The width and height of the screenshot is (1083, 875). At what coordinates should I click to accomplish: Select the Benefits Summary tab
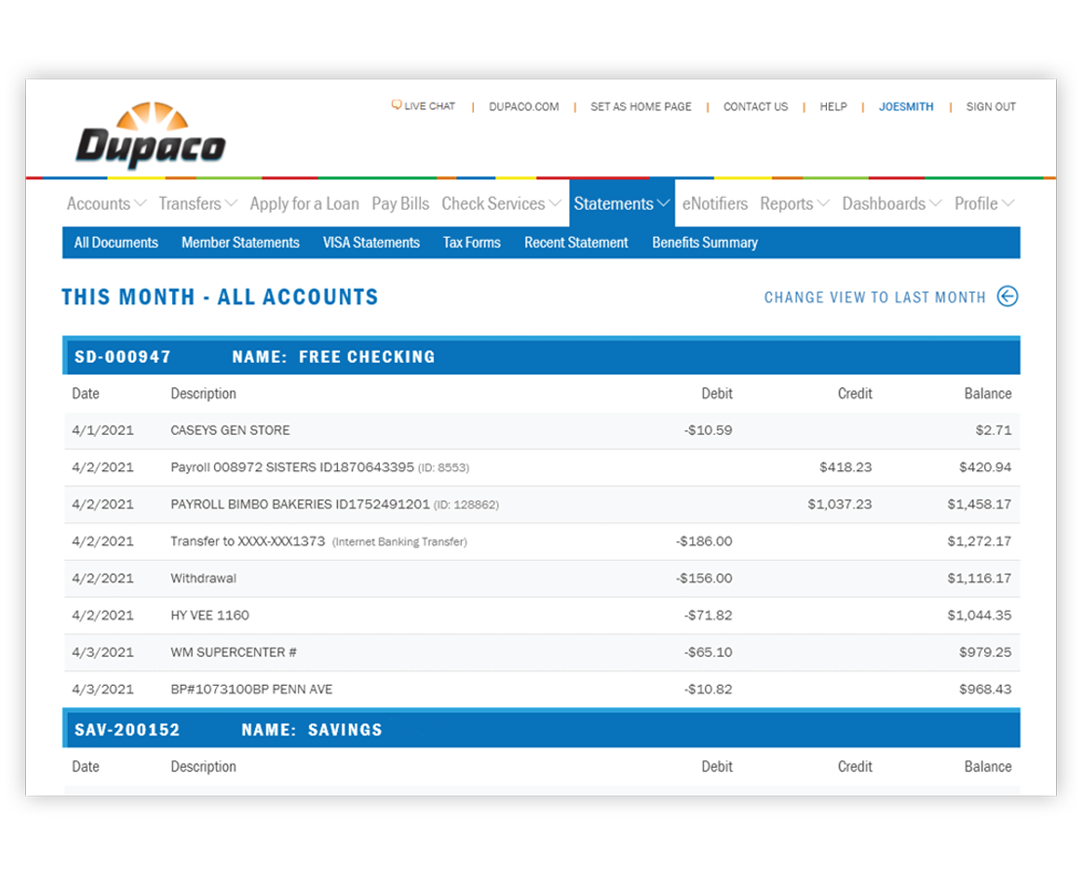[x=705, y=242]
